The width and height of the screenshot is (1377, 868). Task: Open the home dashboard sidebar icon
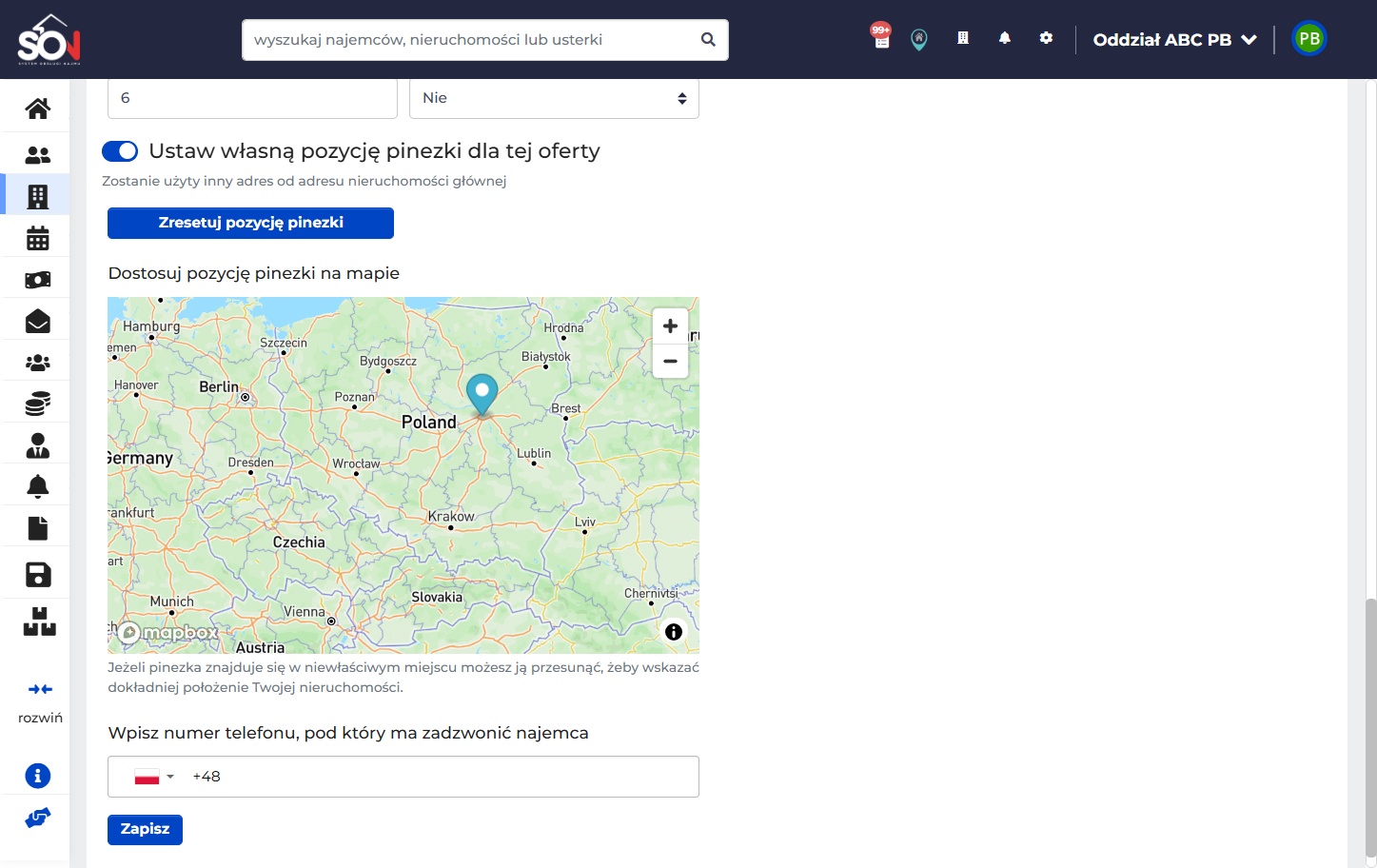(37, 108)
